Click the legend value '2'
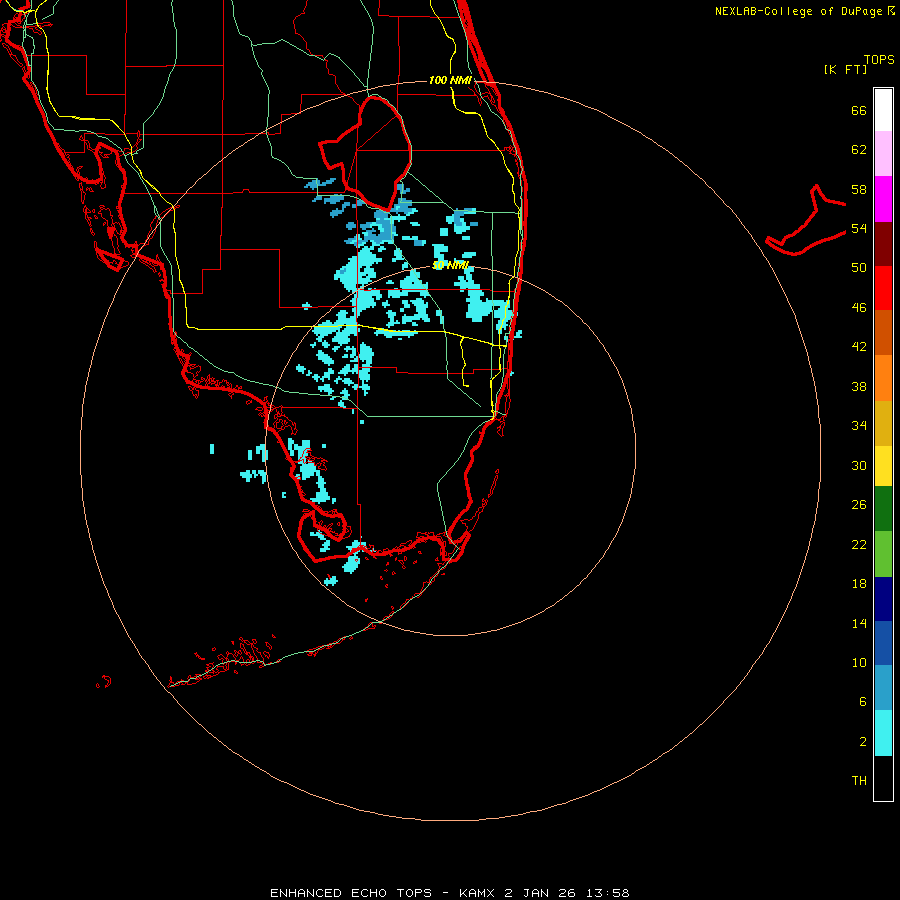The height and width of the screenshot is (900, 900). coord(863,742)
